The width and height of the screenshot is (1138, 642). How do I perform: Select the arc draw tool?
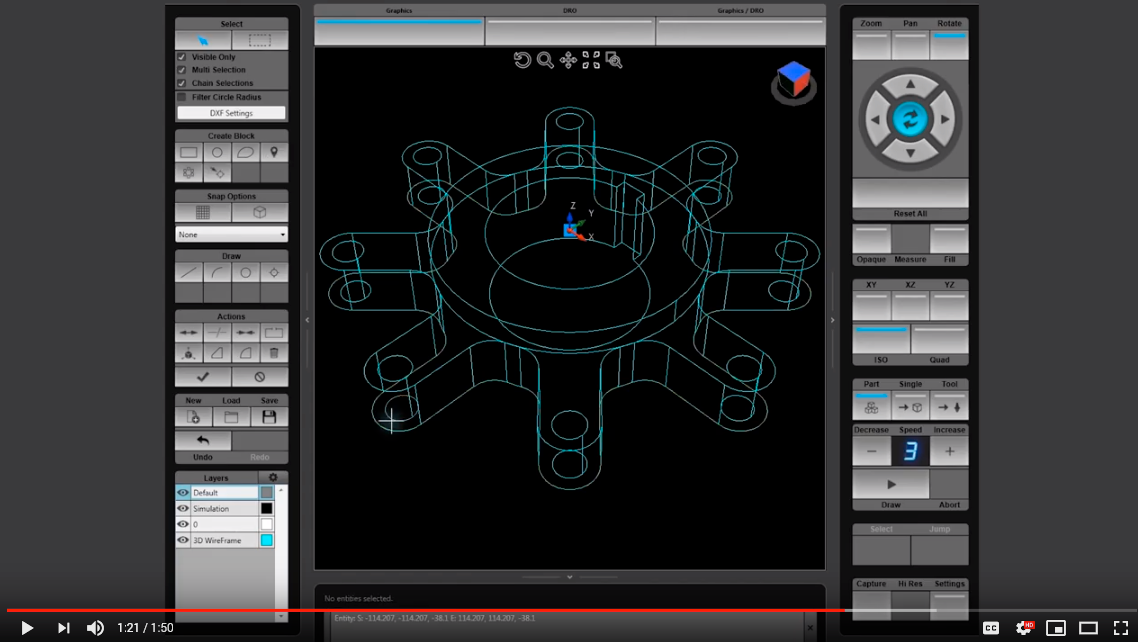click(x=217, y=273)
